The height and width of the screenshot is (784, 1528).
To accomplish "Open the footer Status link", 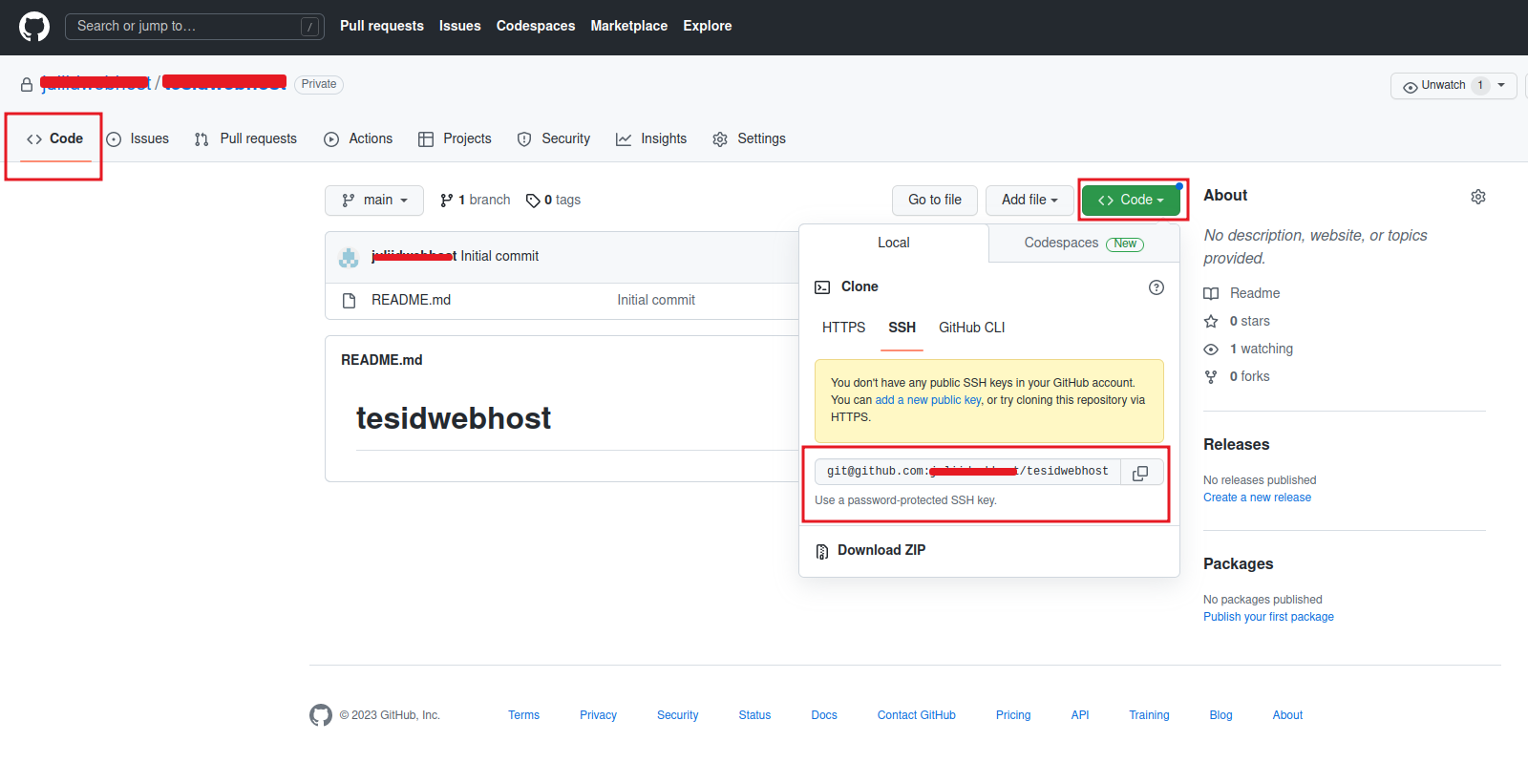I will pos(754,716).
